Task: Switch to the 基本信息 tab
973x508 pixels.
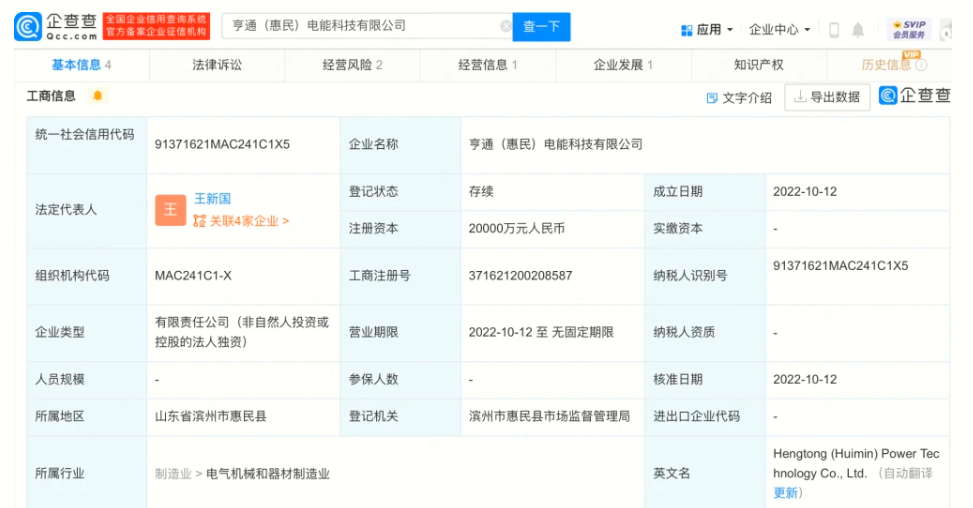Action: [x=81, y=65]
